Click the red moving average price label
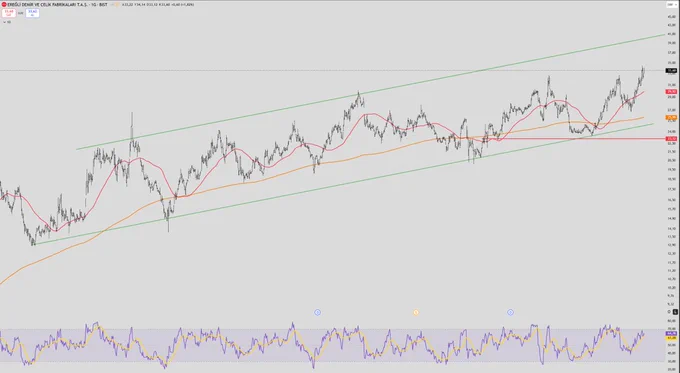The image size is (680, 373). 671,92
